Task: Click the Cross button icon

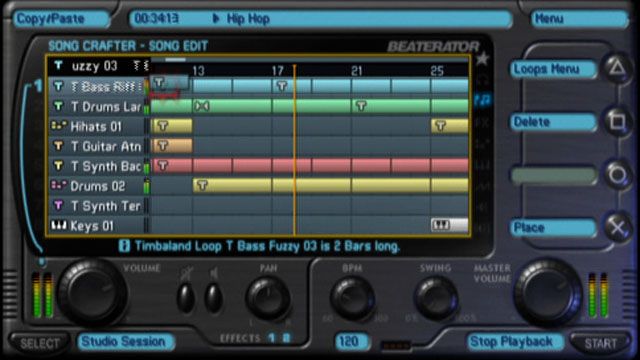Action: [617, 227]
